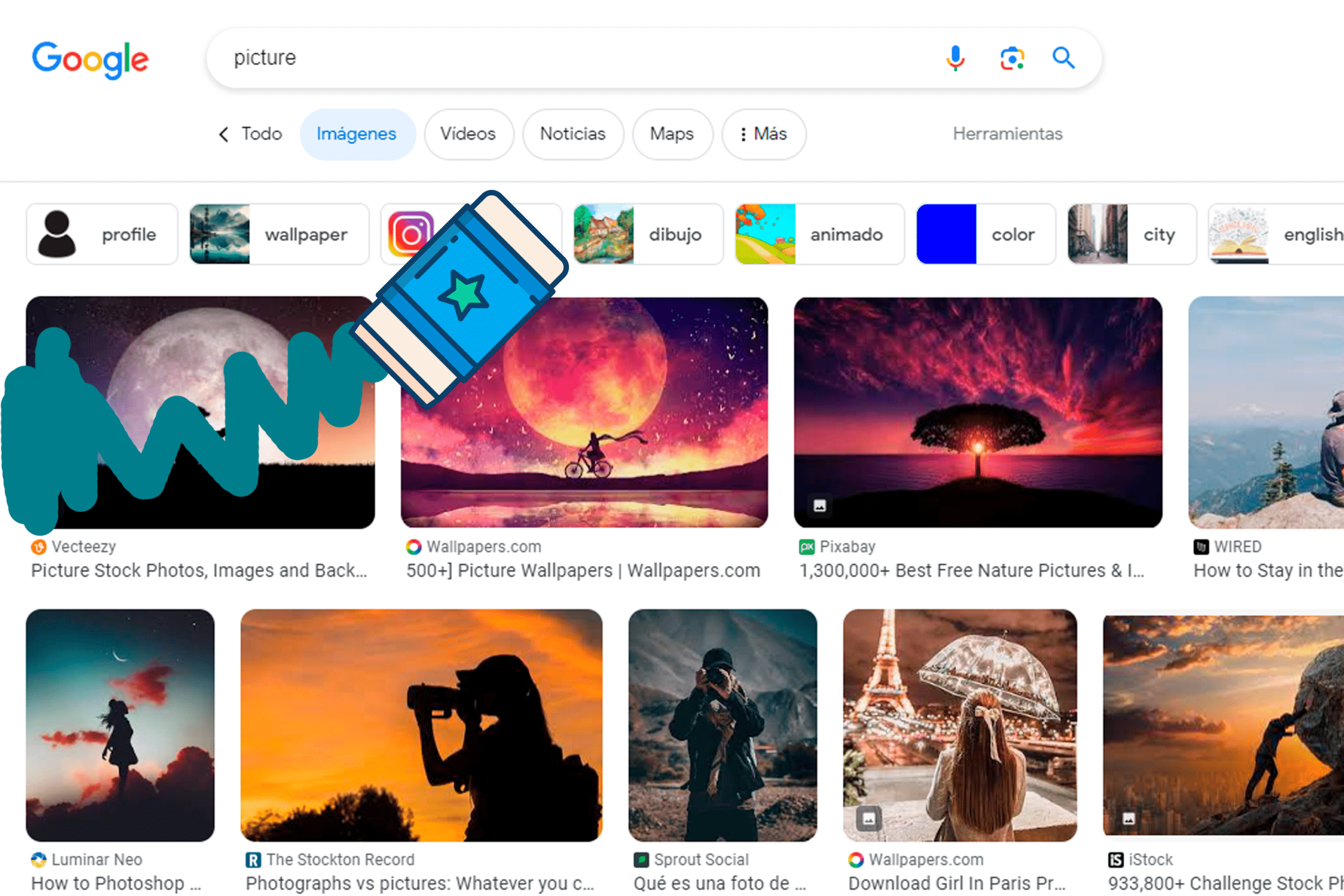The height and width of the screenshot is (896, 1344).
Task: Click the WIRED favicon
Action: (1201, 547)
